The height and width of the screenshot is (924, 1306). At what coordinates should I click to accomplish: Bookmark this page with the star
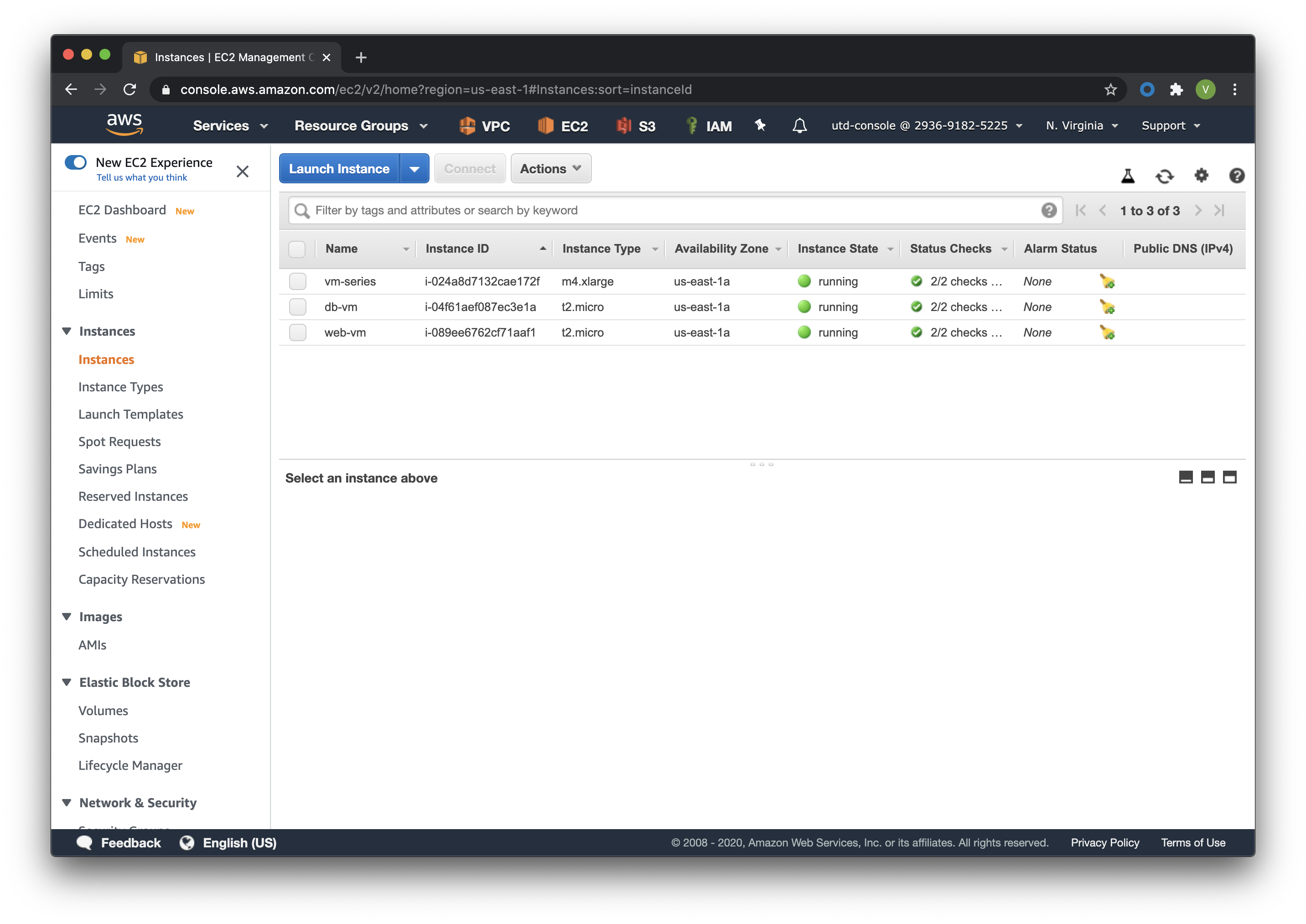[1110, 89]
